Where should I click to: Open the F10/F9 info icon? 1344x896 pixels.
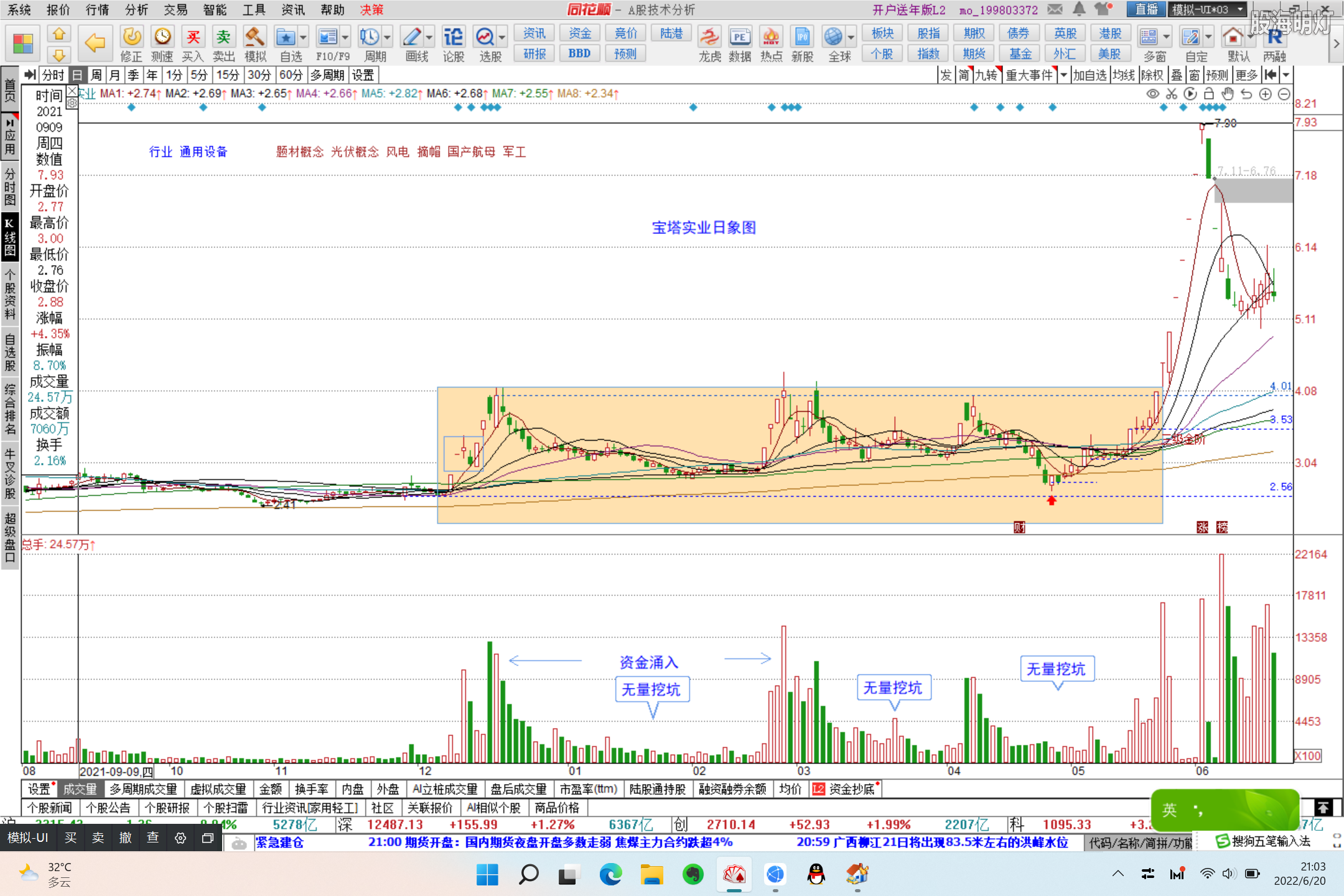click(327, 37)
